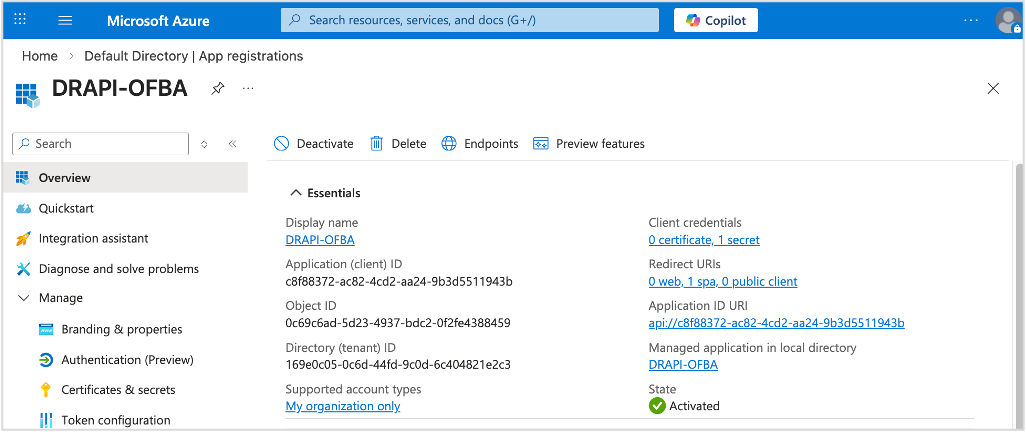Image resolution: width=1026 pixels, height=432 pixels.
Task: Open Certificates & secrets
Action: coord(118,390)
